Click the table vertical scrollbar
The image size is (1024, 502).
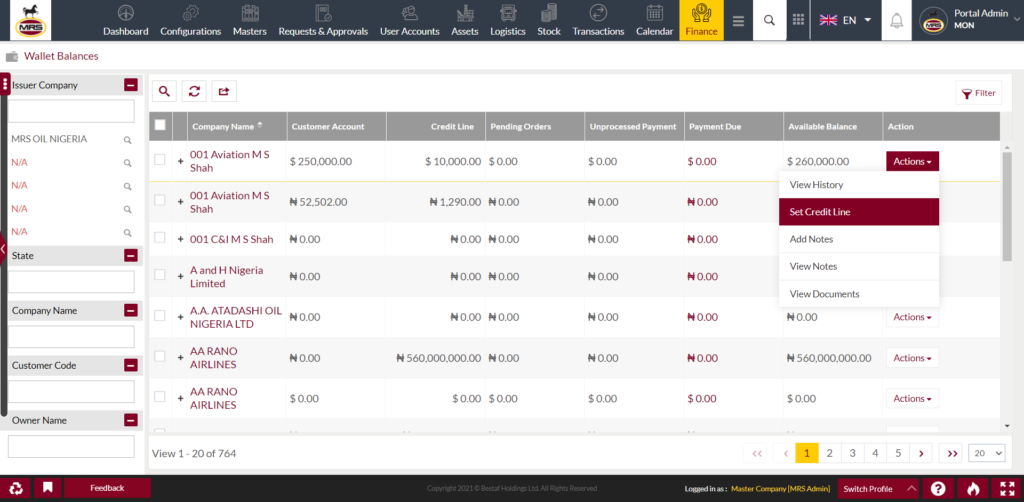tap(1007, 205)
